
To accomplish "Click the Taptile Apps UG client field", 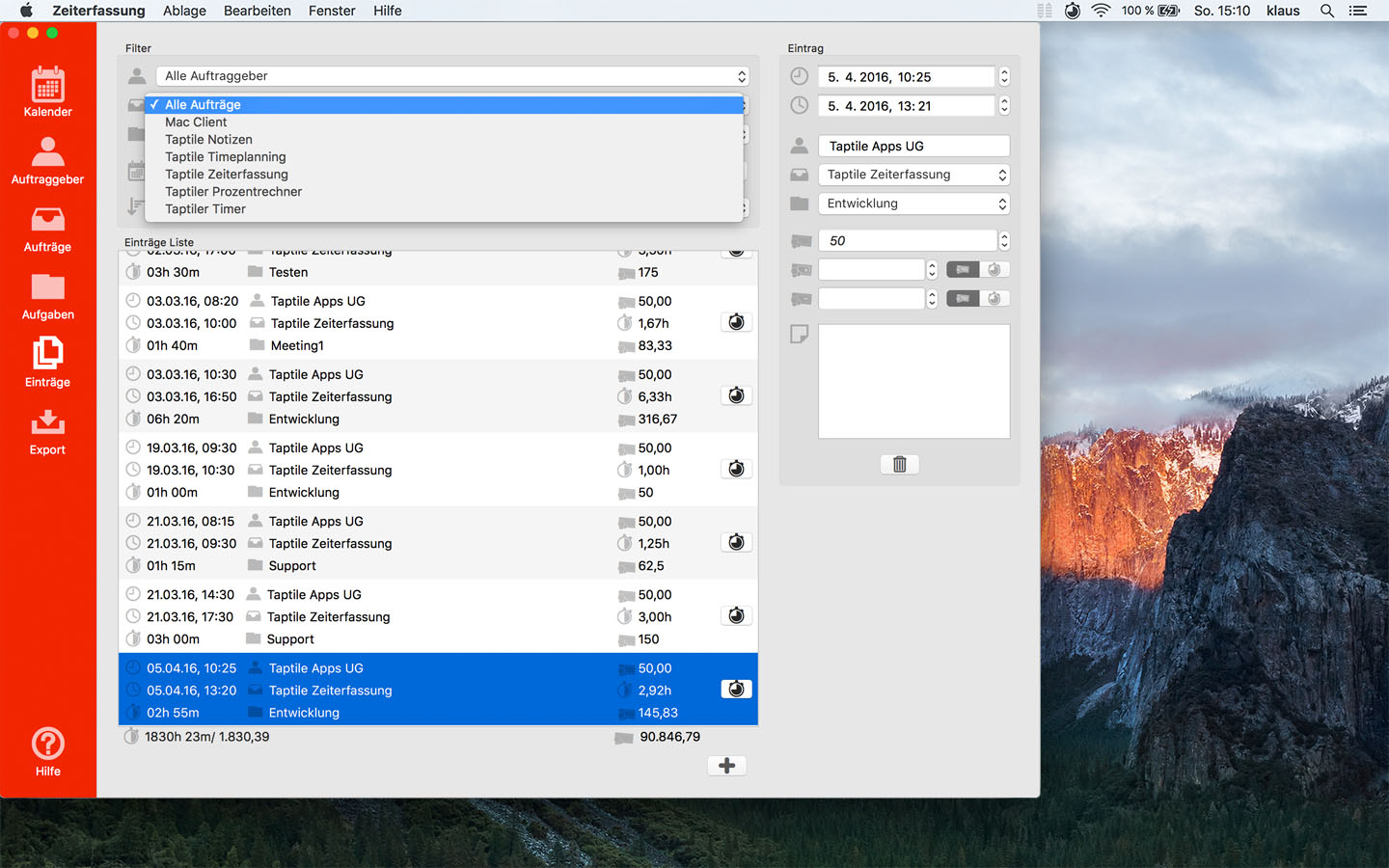I will tap(914, 146).
